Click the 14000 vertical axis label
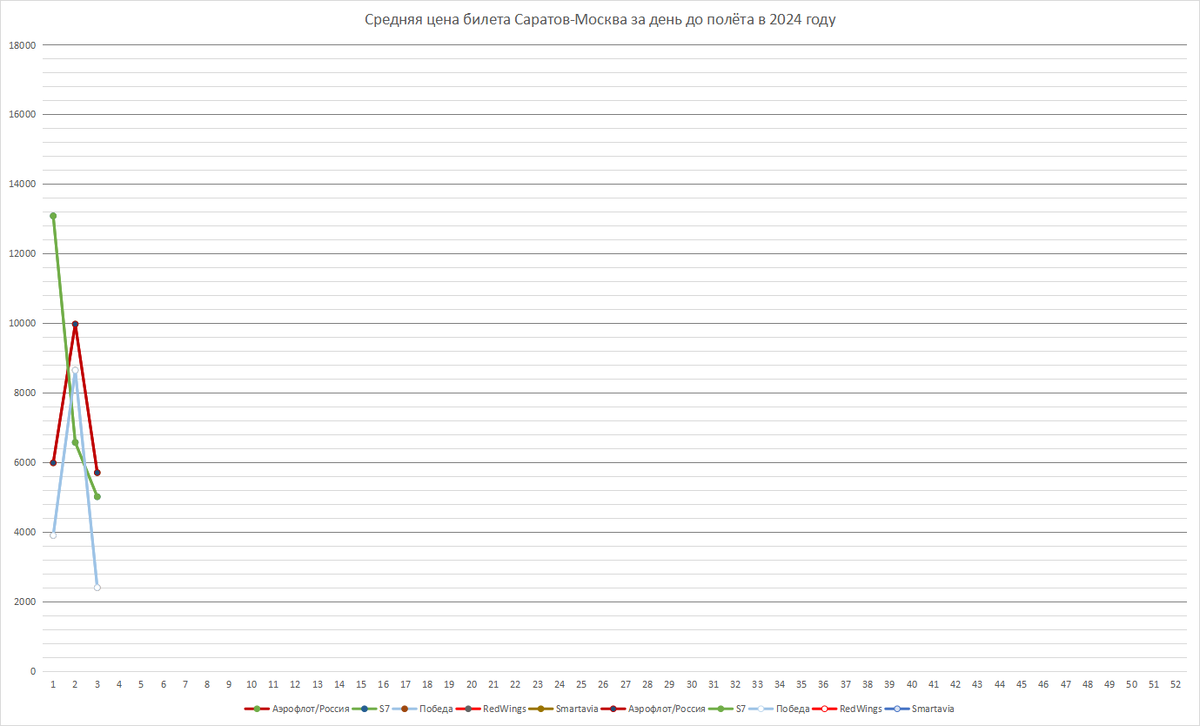 pyautogui.click(x=21, y=184)
